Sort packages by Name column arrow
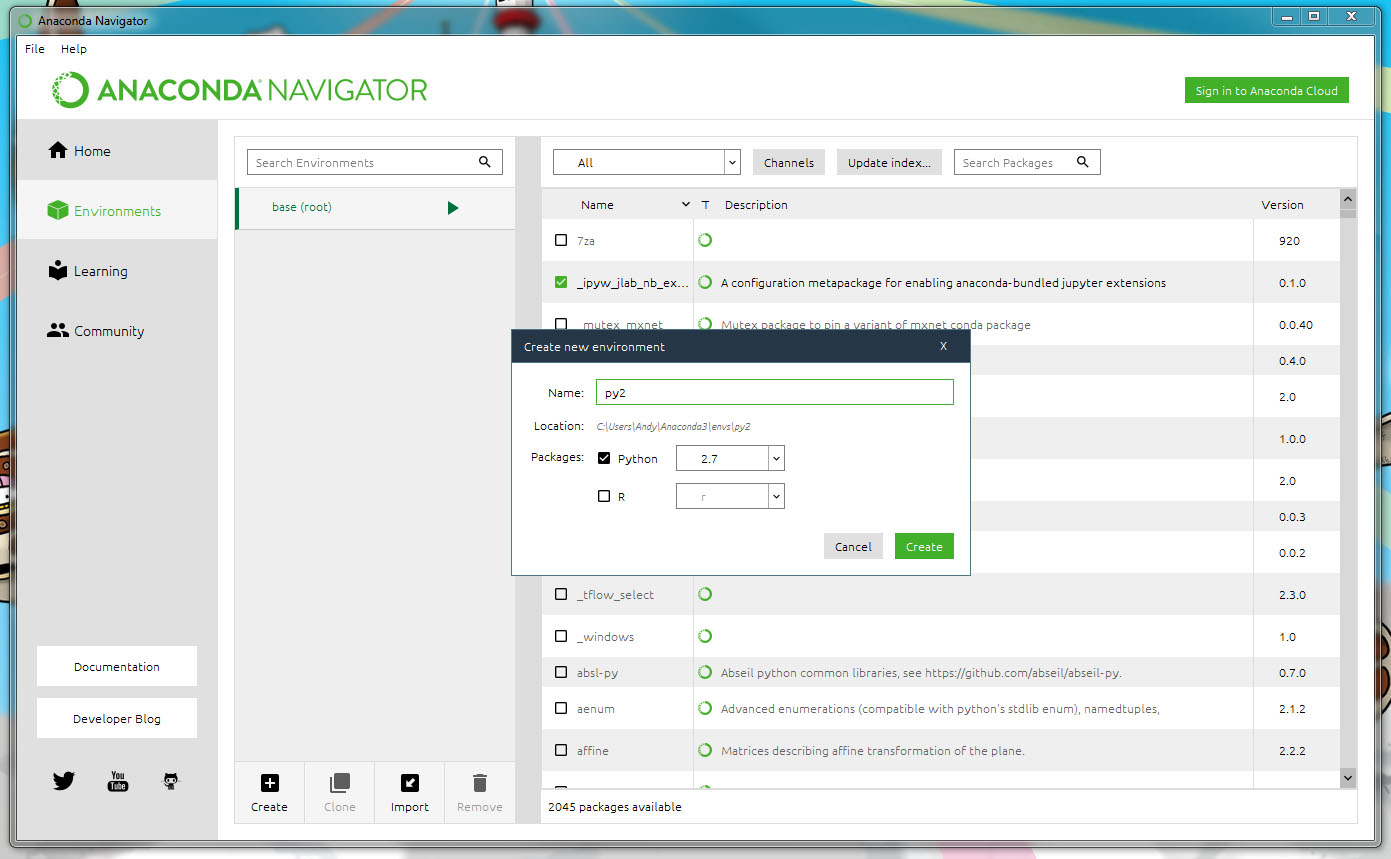 coord(685,205)
